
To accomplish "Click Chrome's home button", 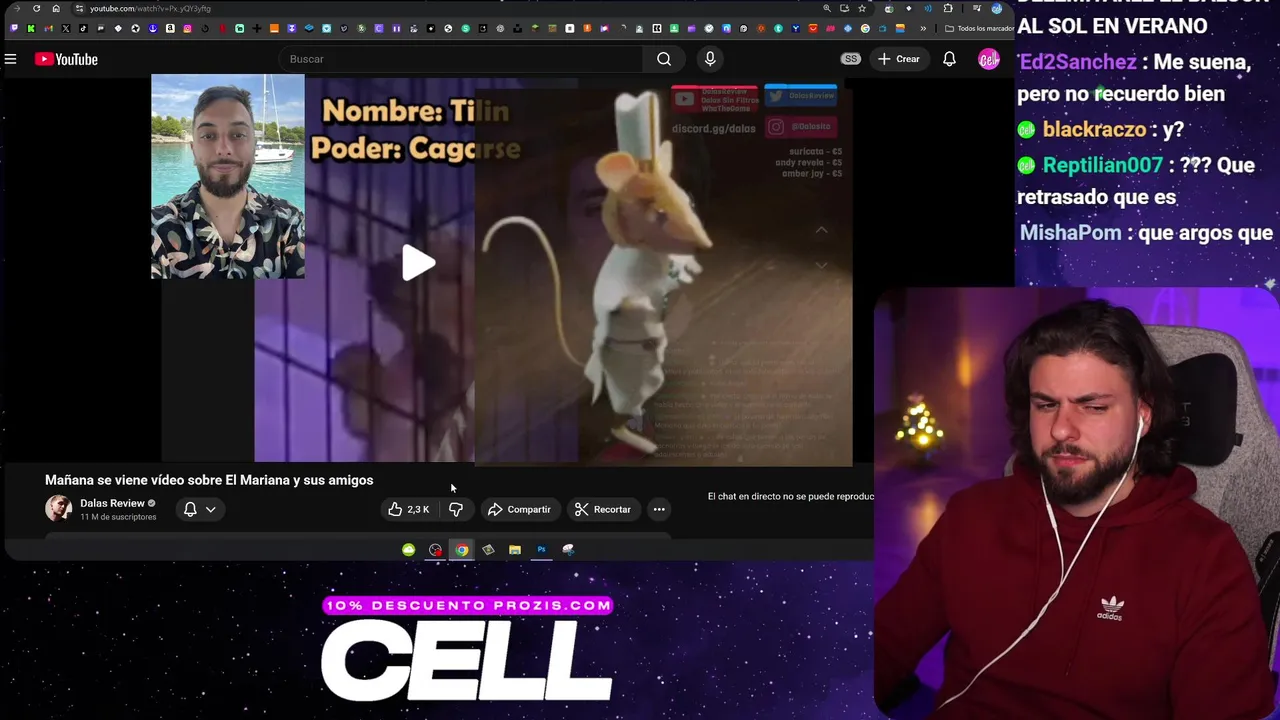I will [x=56, y=8].
